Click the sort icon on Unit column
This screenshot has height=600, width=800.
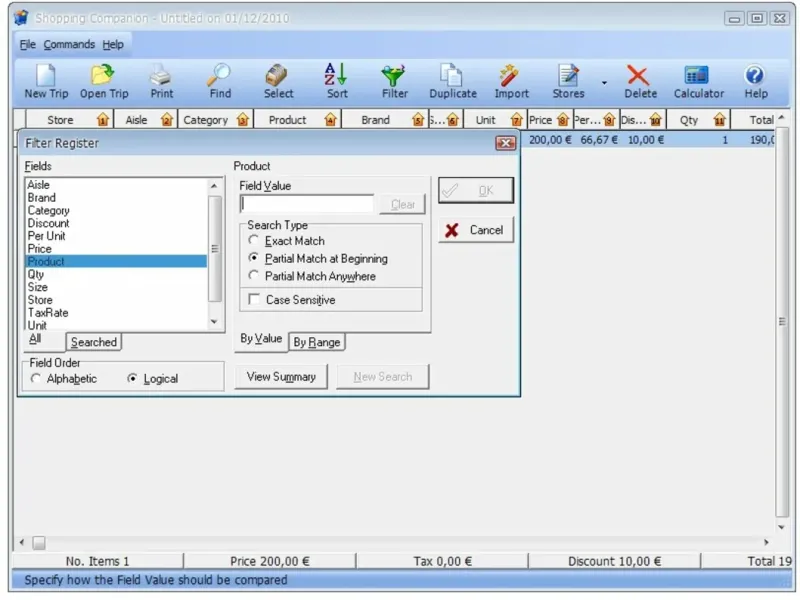pyautogui.click(x=516, y=120)
